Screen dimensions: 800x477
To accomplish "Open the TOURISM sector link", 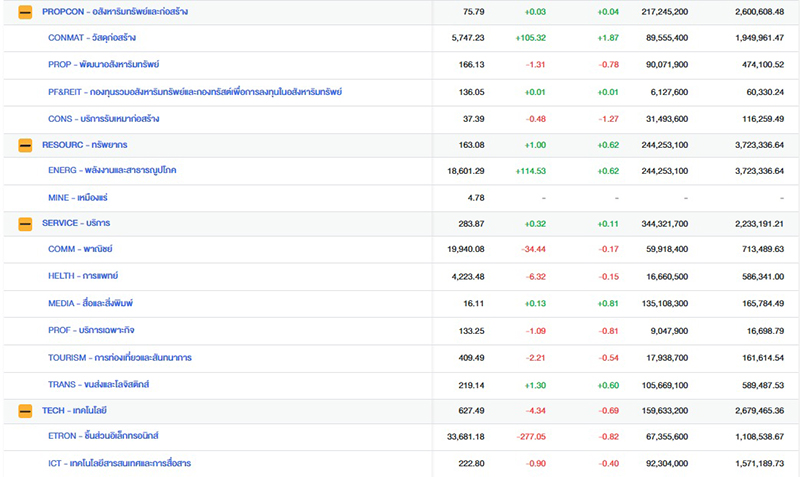I will [x=120, y=357].
